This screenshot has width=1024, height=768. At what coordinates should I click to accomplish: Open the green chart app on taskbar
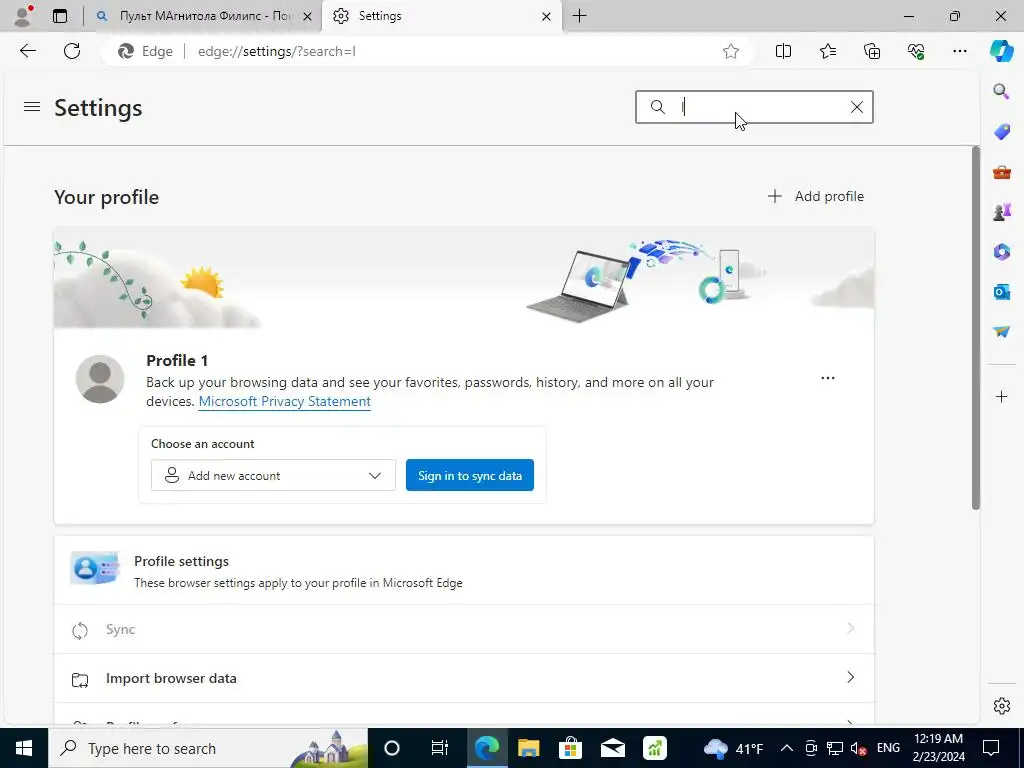click(x=654, y=748)
